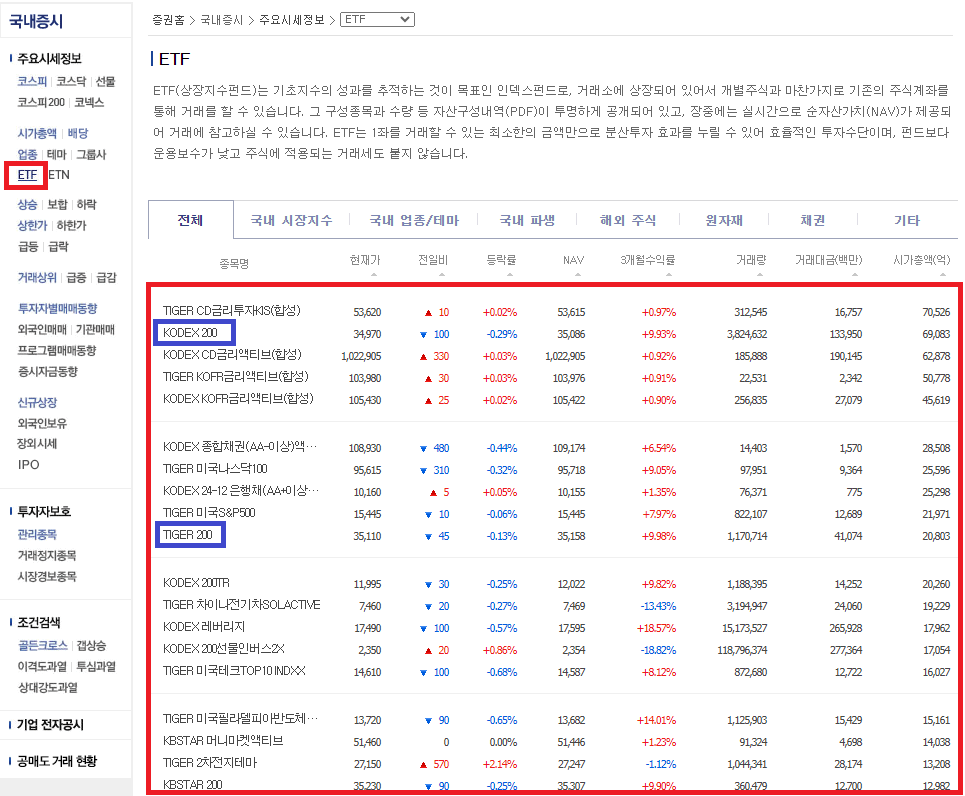
Task: Open KODEX 레버리지 ETF
Action: tap(204, 627)
